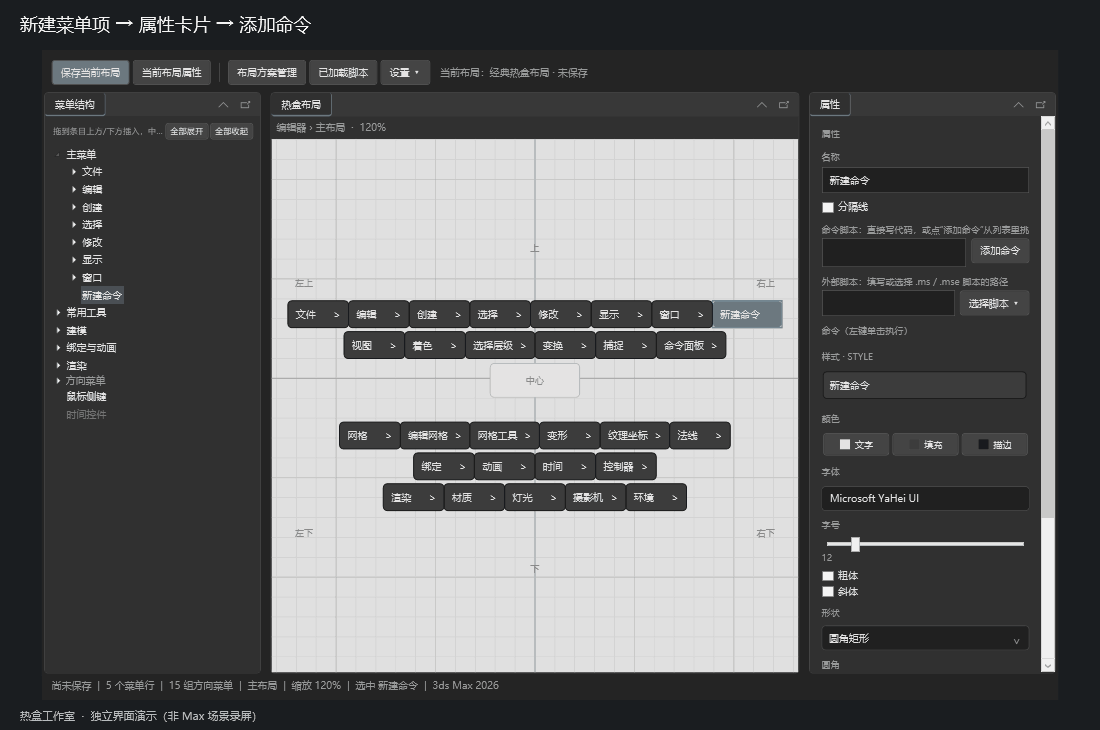Image resolution: width=1100 pixels, height=730 pixels.
Task: Click the 主布局 breadcrumb
Action: click(330, 128)
